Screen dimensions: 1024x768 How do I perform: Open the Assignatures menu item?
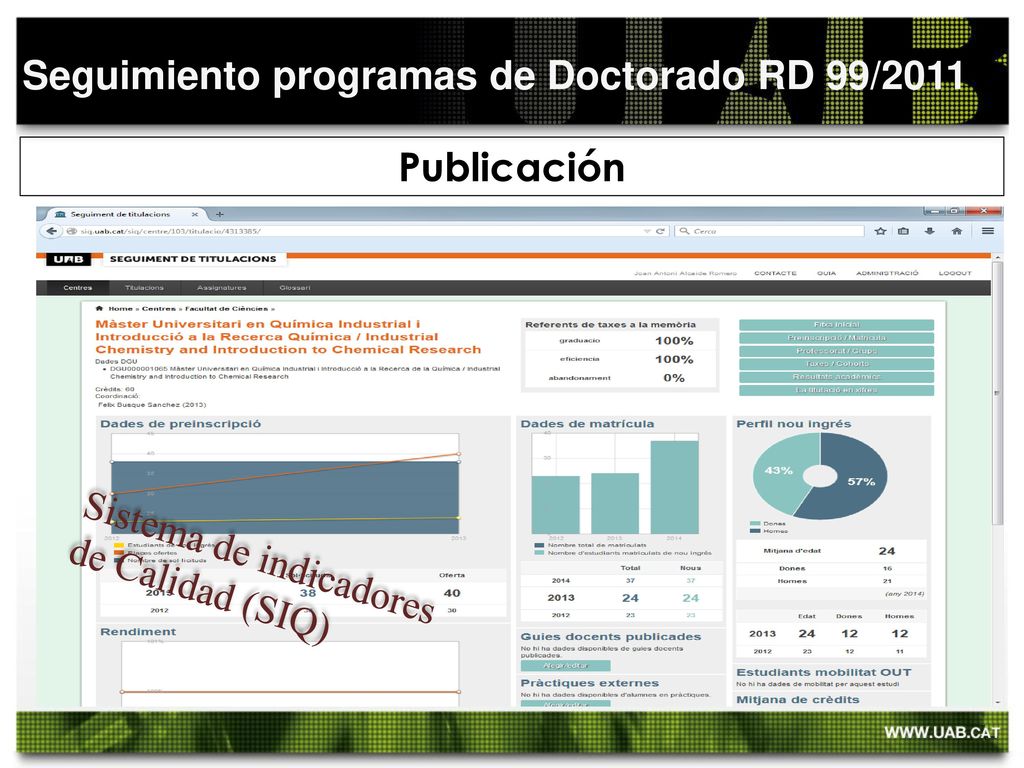[221, 288]
